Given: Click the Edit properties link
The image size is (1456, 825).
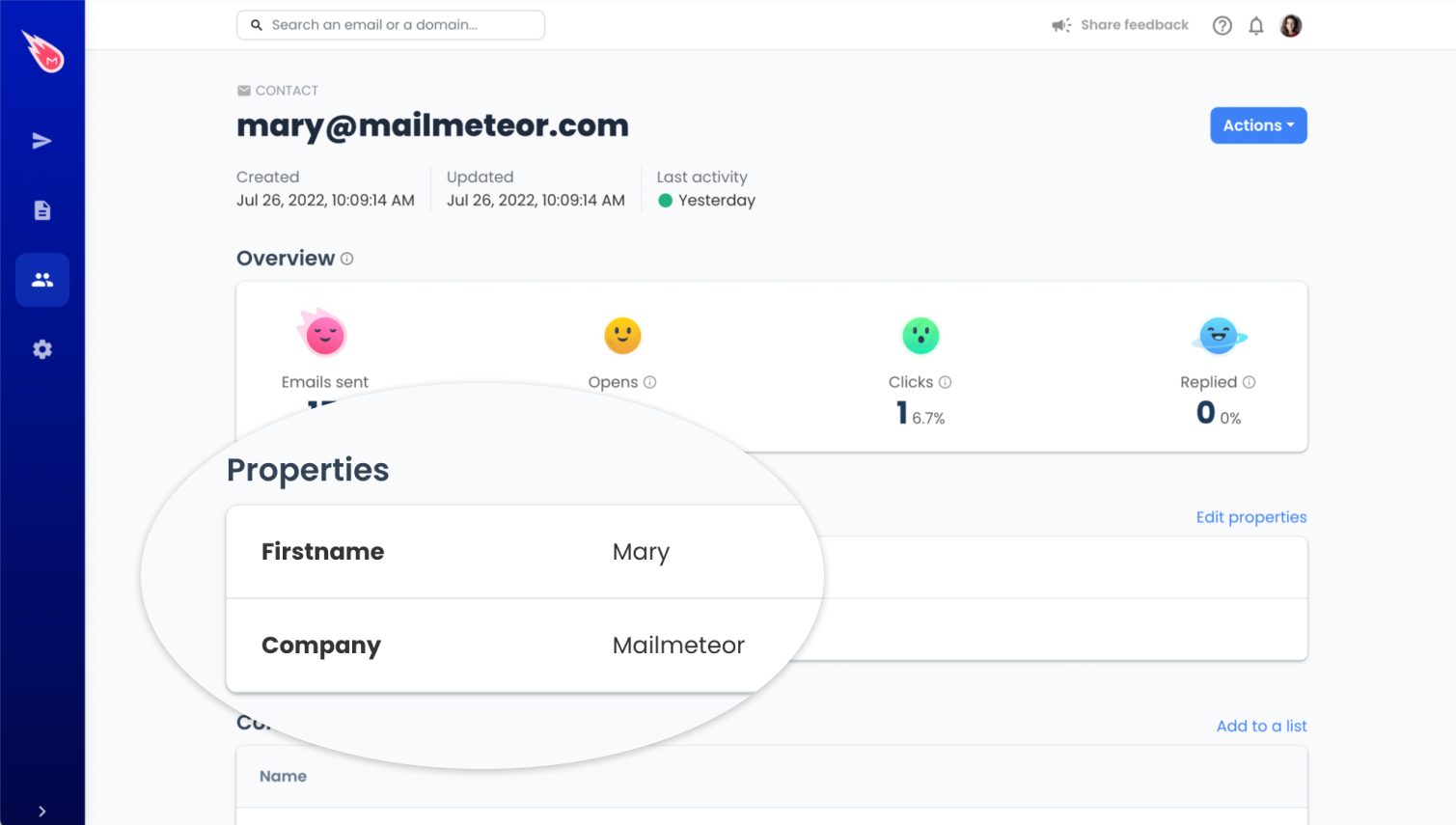Looking at the screenshot, I should click(x=1251, y=517).
